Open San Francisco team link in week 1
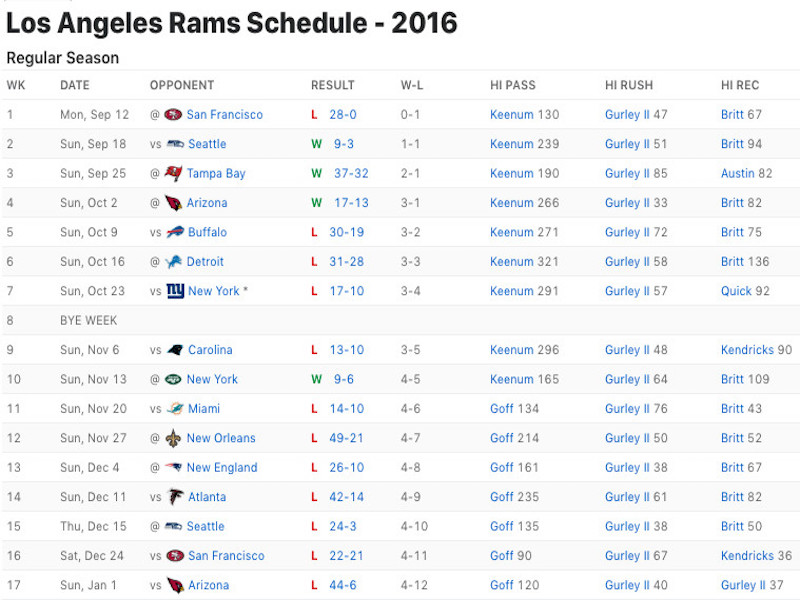Screen dimensions: 800x600 click(224, 115)
